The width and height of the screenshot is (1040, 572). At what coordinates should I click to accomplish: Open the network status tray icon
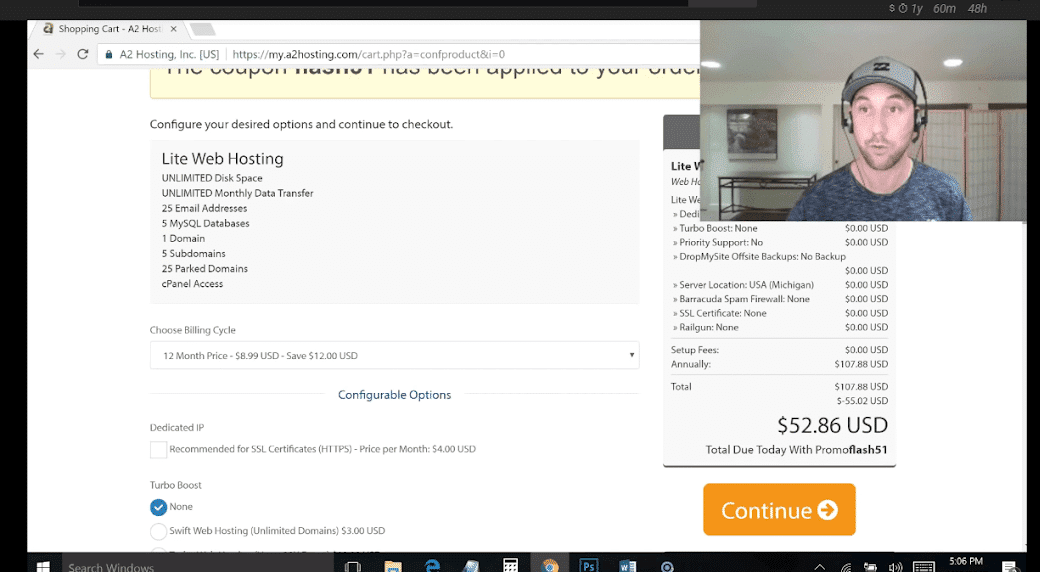pos(846,566)
